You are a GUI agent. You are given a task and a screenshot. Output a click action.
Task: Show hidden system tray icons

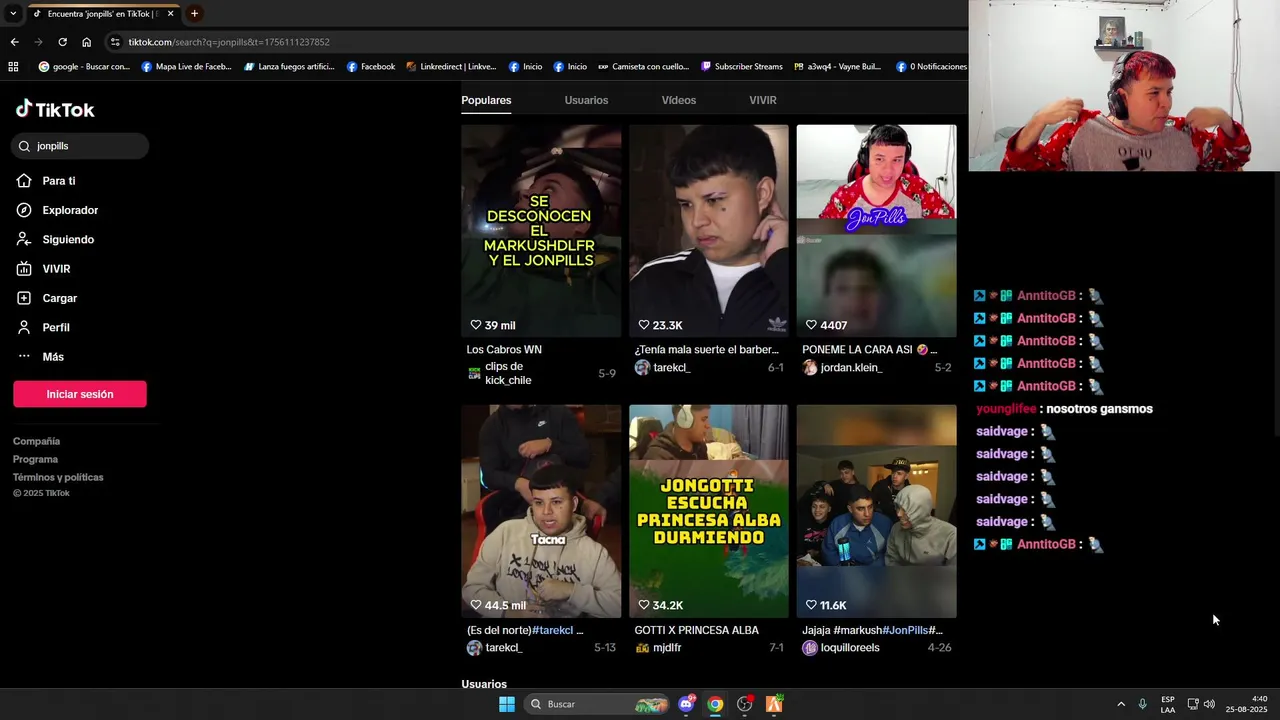(1121, 704)
